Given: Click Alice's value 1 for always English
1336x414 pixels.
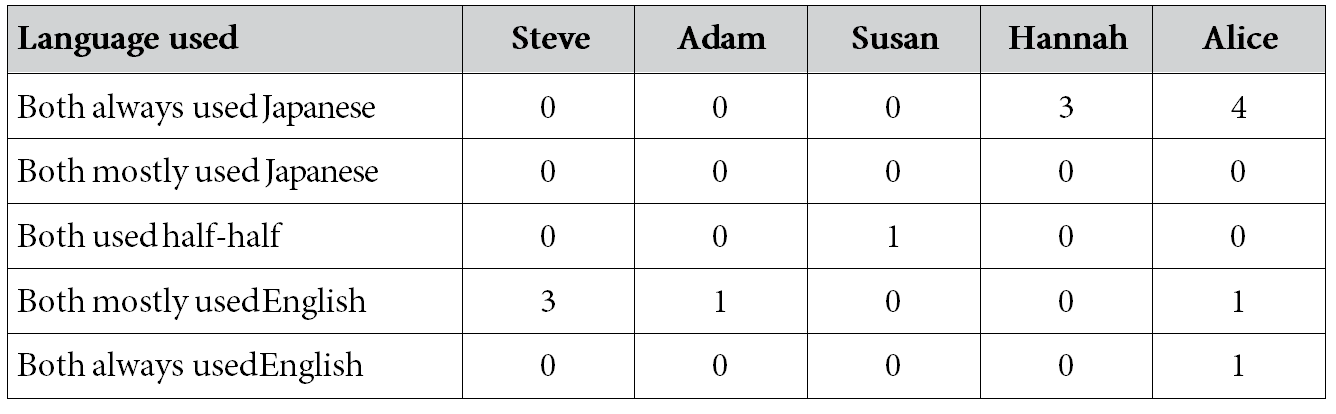Looking at the screenshot, I should 1240,365.
